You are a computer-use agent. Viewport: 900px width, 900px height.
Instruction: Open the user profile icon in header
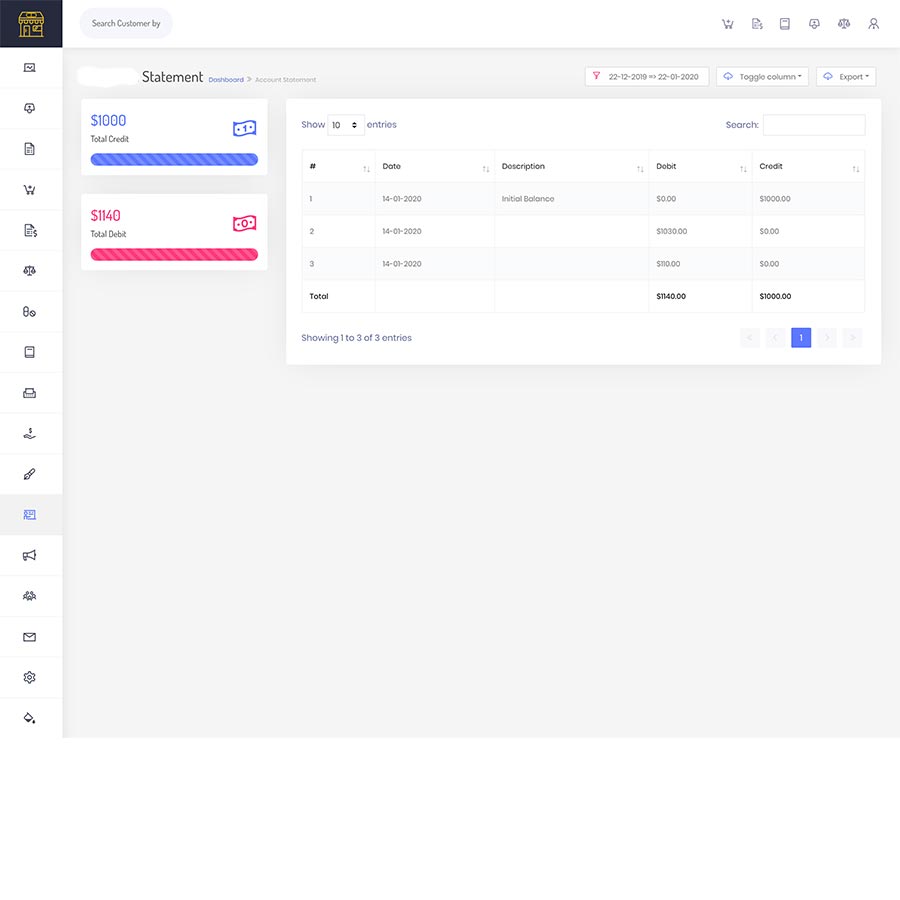pos(873,24)
